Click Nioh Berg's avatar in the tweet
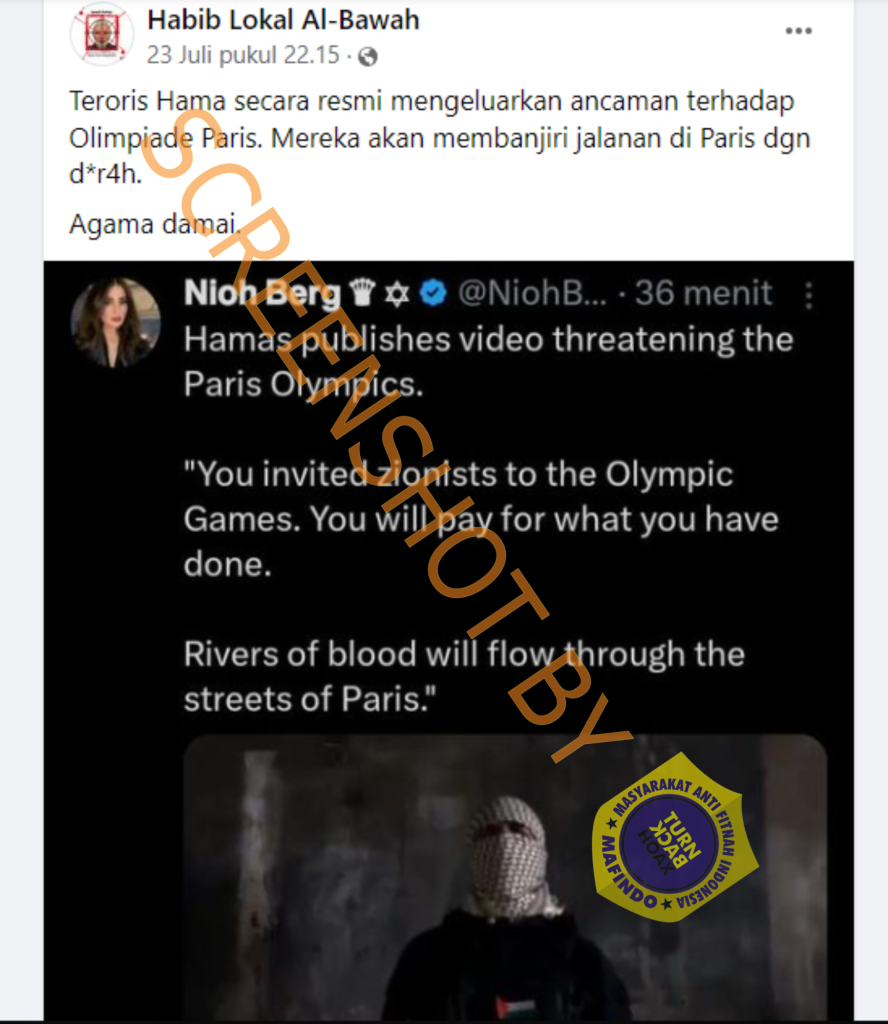The width and height of the screenshot is (888, 1024). tap(115, 322)
